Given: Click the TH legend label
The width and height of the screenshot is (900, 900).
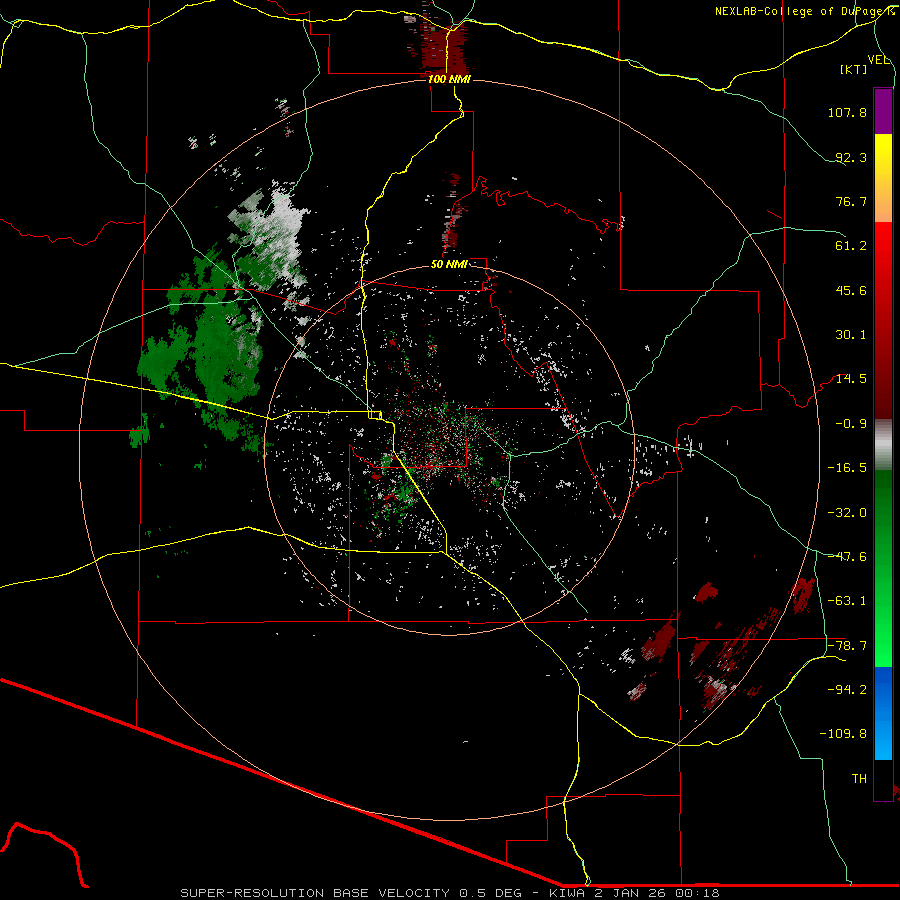Looking at the screenshot, I should 859,778.
